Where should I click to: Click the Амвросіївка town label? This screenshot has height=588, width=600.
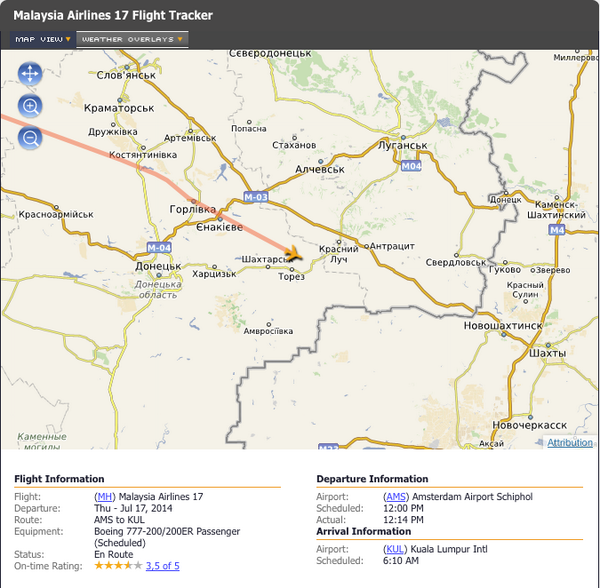tap(268, 331)
